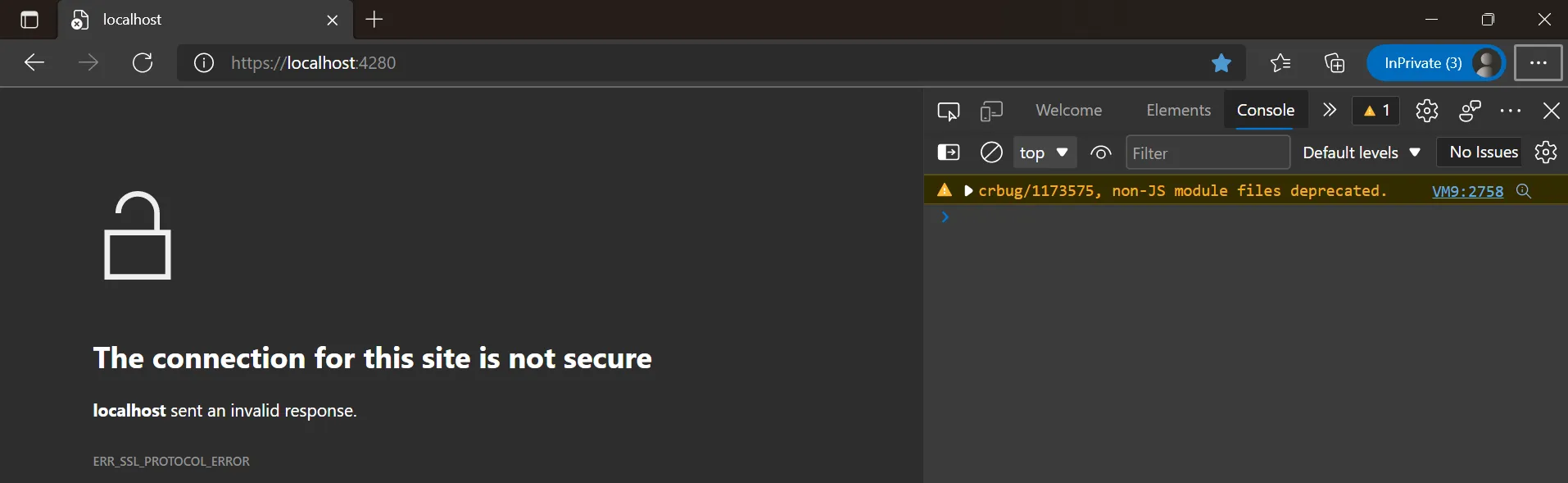1568x483 pixels.
Task: Open the VM9:2758 source link
Action: click(x=1467, y=191)
